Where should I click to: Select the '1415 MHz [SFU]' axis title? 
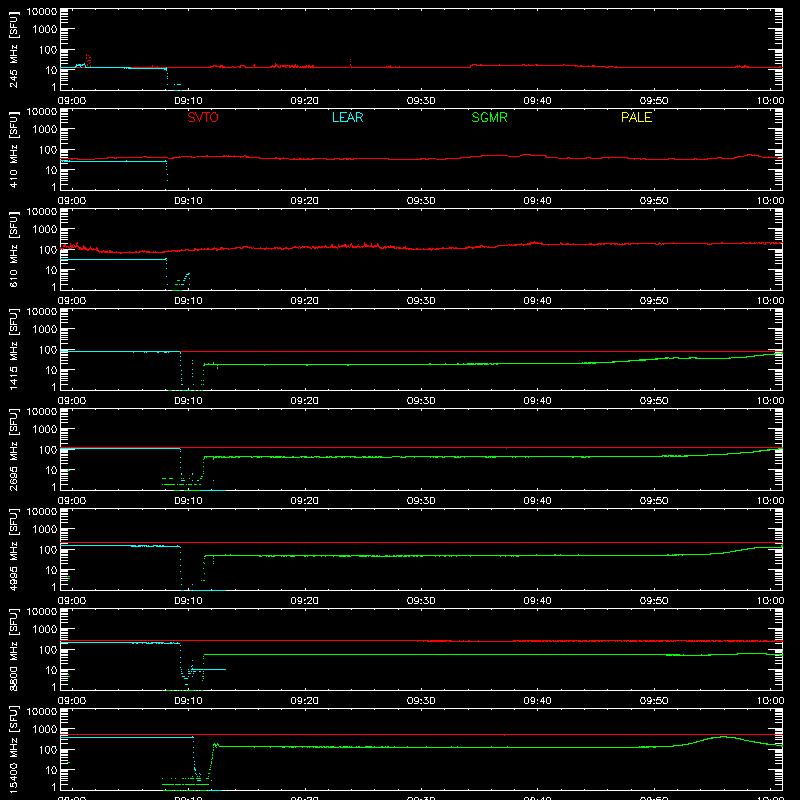[13, 349]
